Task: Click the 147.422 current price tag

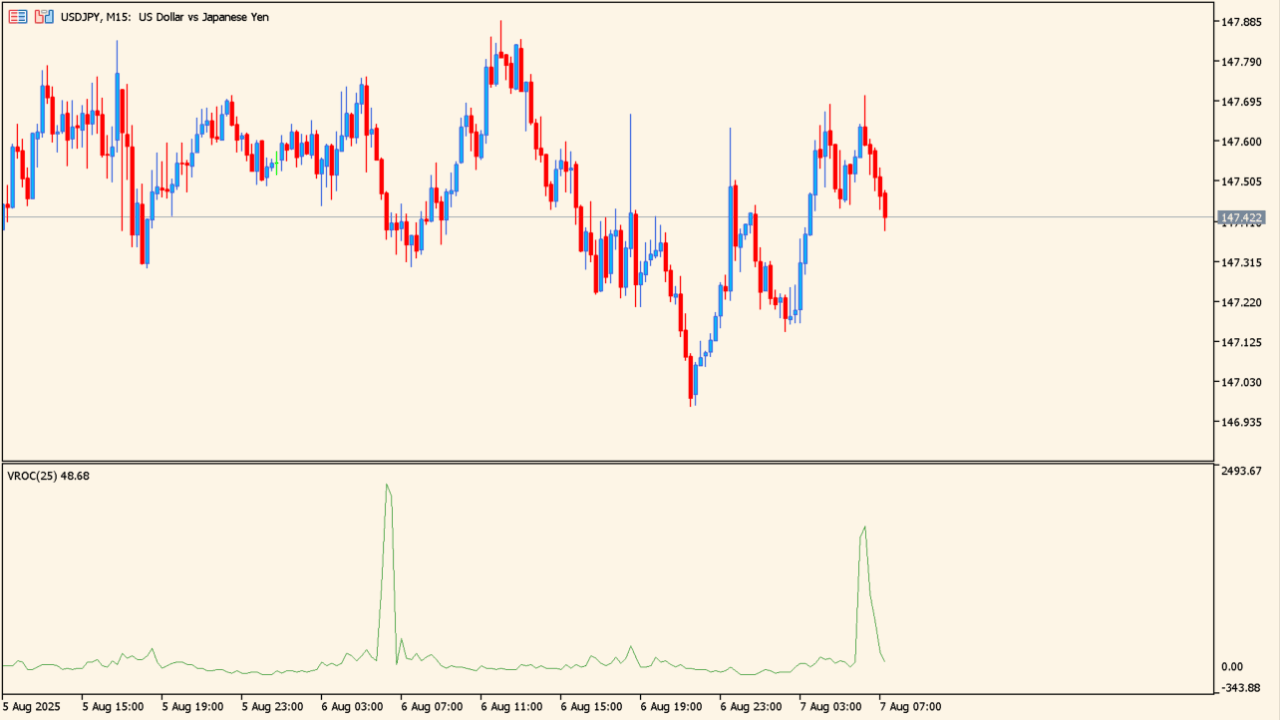Action: click(1242, 217)
